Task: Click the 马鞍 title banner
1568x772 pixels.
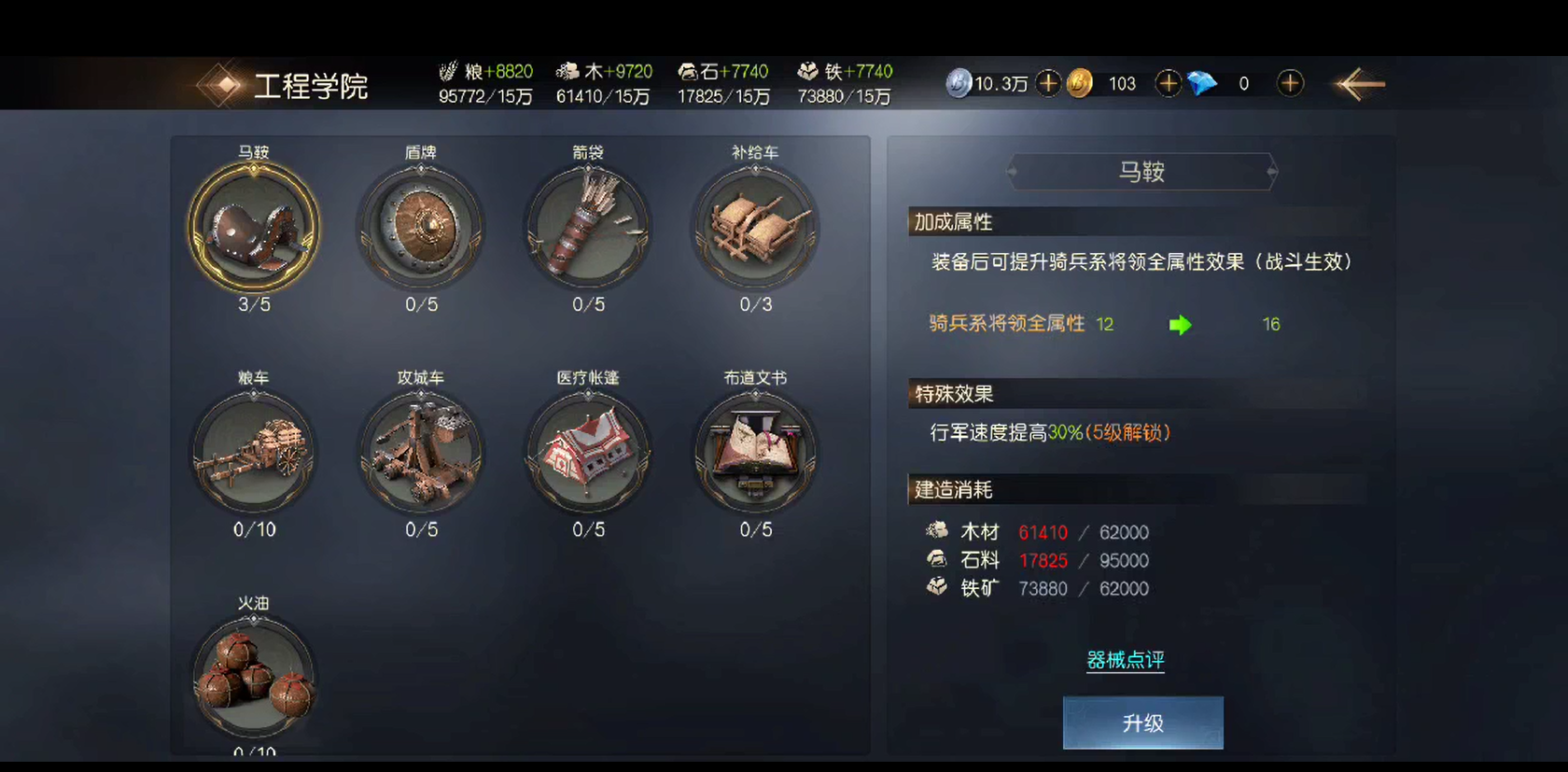Action: pyautogui.click(x=1141, y=172)
